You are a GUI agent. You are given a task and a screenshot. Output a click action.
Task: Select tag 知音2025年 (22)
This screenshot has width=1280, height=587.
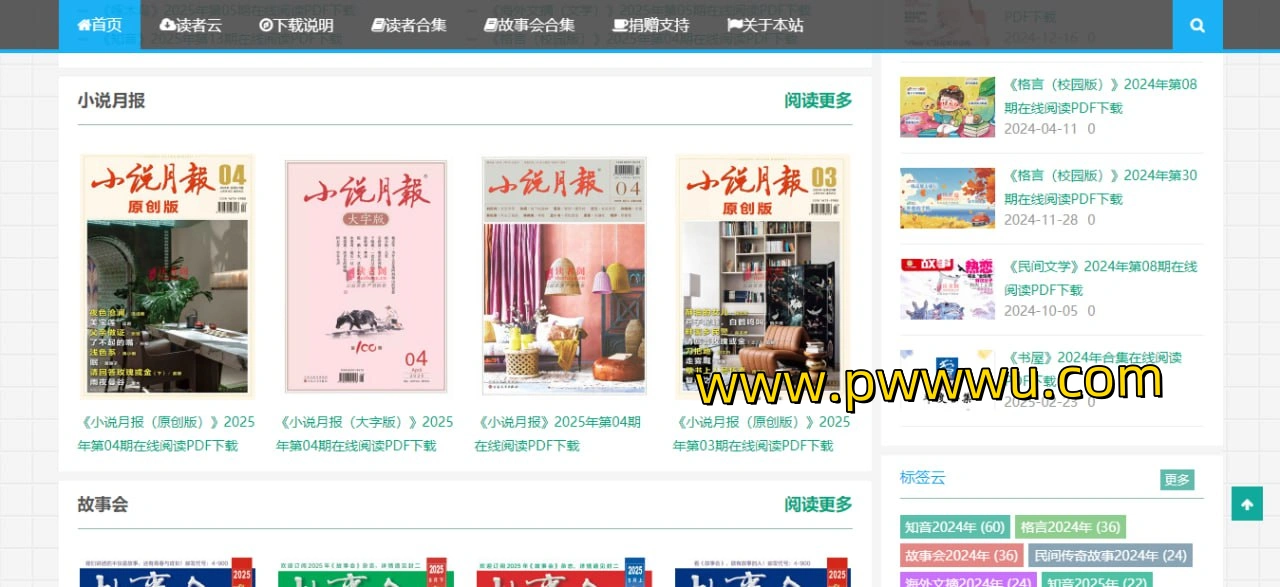click(1097, 581)
